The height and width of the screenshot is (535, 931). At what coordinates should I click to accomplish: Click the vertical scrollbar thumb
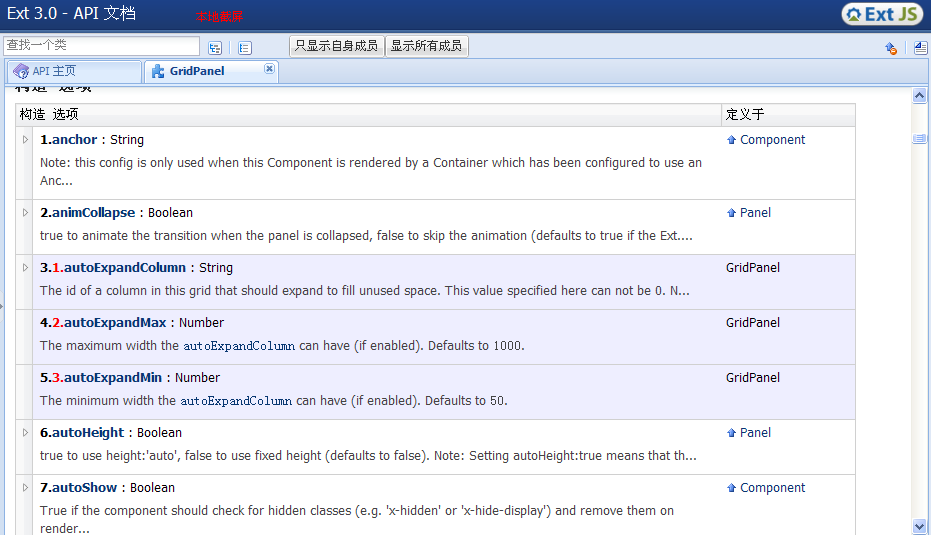click(919, 139)
